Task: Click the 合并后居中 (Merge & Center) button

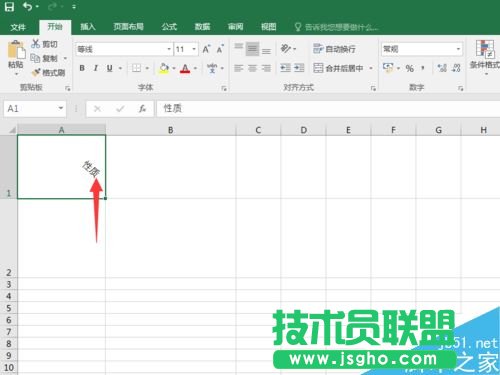Action: [339, 68]
